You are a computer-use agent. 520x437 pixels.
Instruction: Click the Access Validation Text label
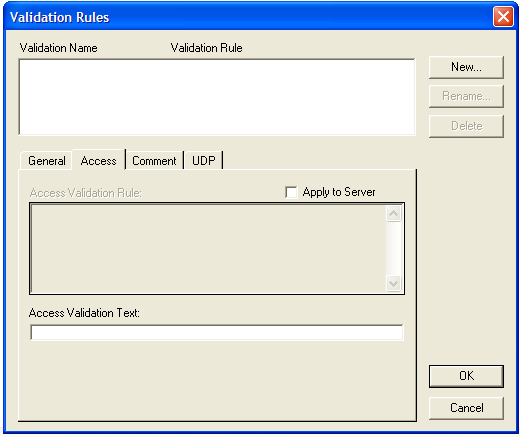(84, 313)
